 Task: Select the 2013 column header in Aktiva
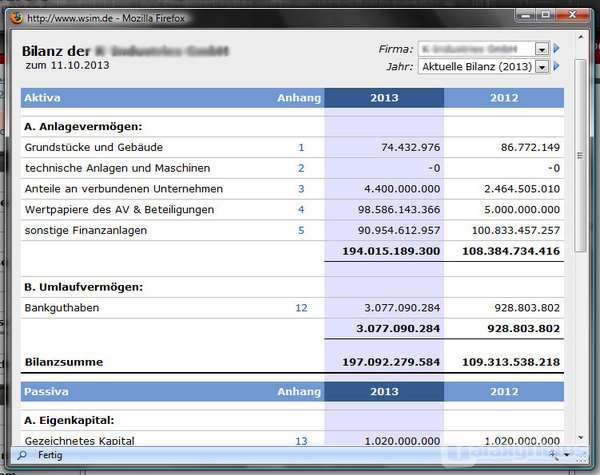(x=384, y=98)
